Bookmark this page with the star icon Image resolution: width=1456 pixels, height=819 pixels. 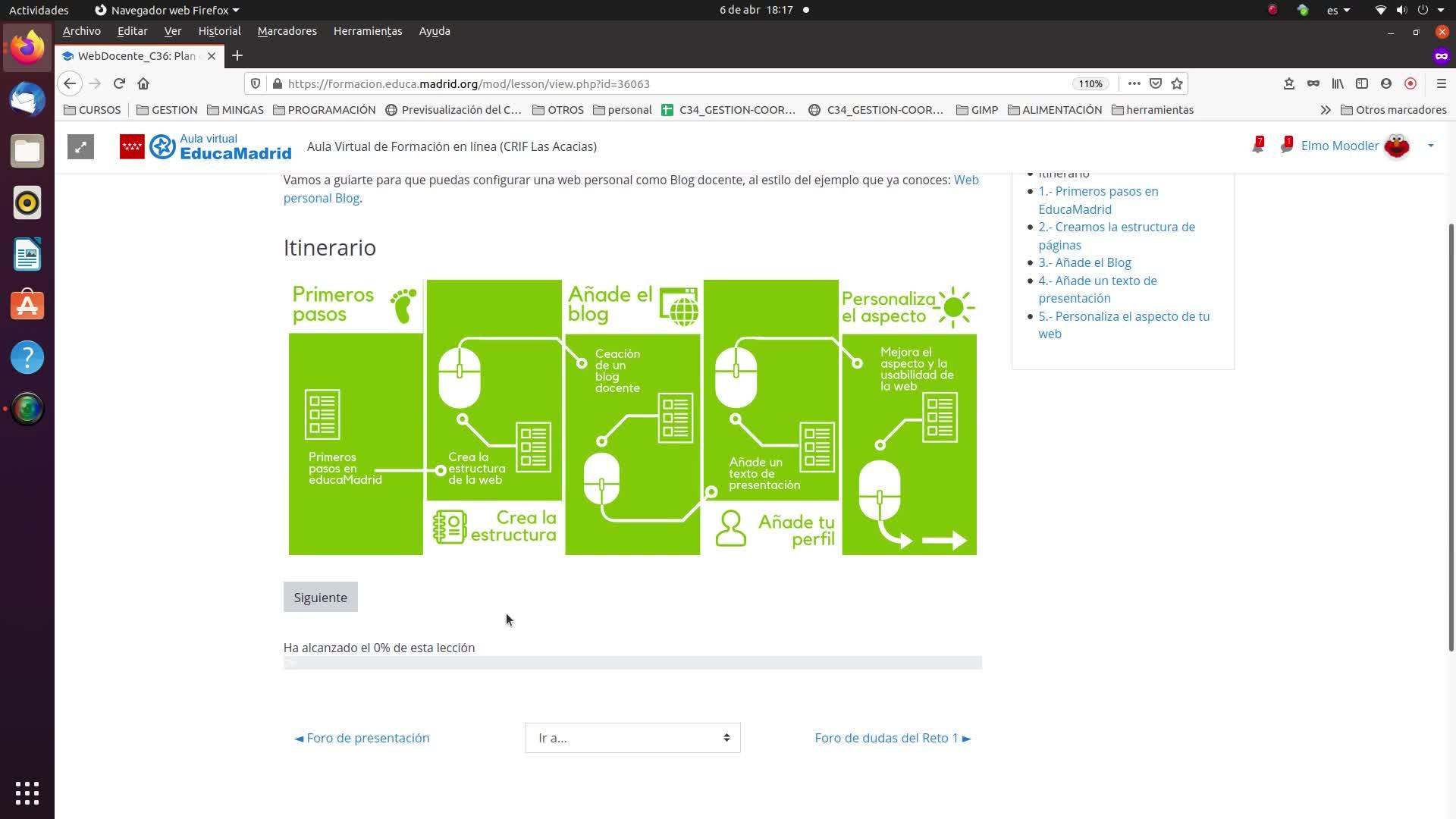point(1177,83)
